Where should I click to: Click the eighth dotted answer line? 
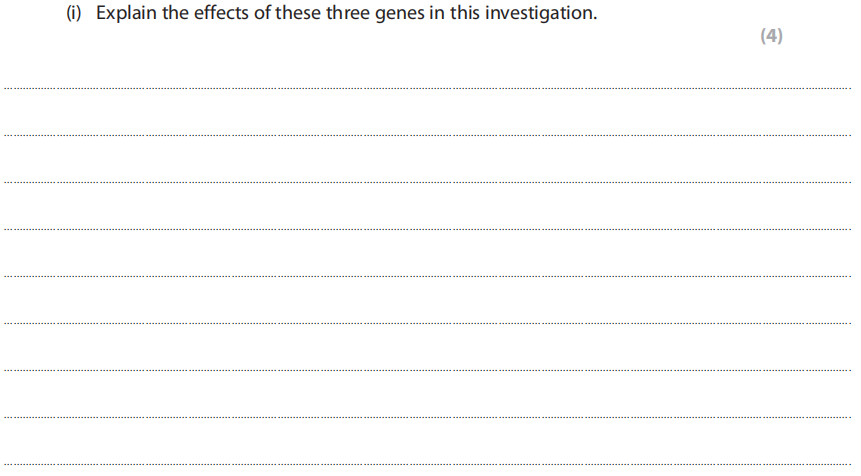[x=430, y=418]
